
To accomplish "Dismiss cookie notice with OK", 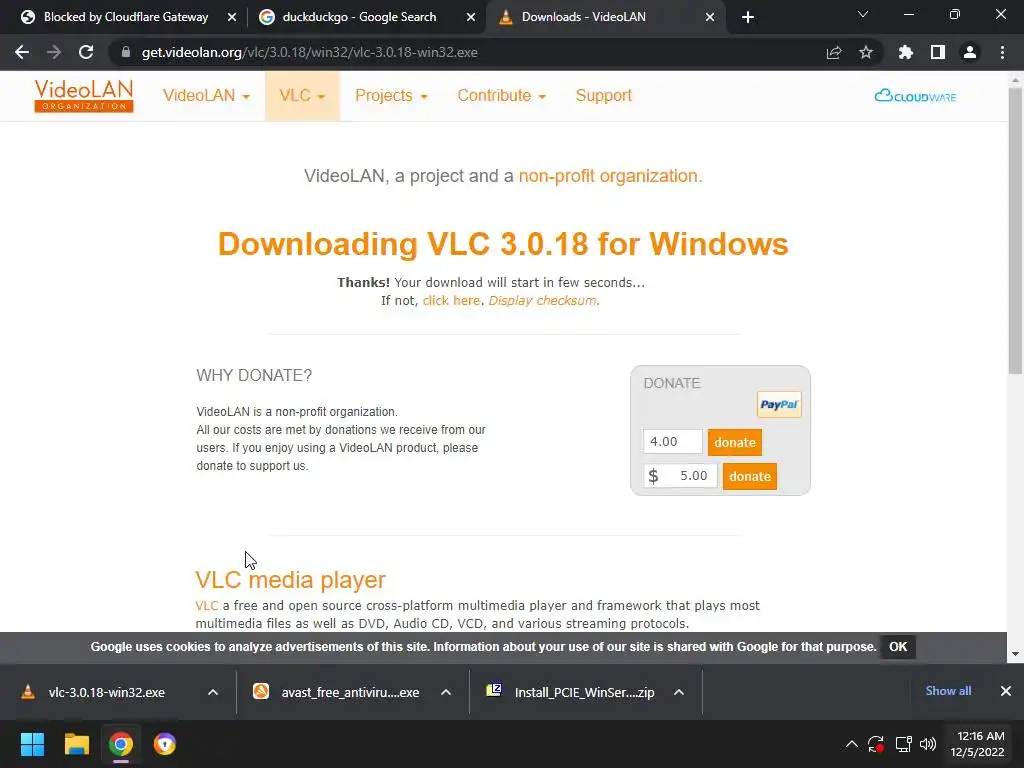I will coord(898,647).
